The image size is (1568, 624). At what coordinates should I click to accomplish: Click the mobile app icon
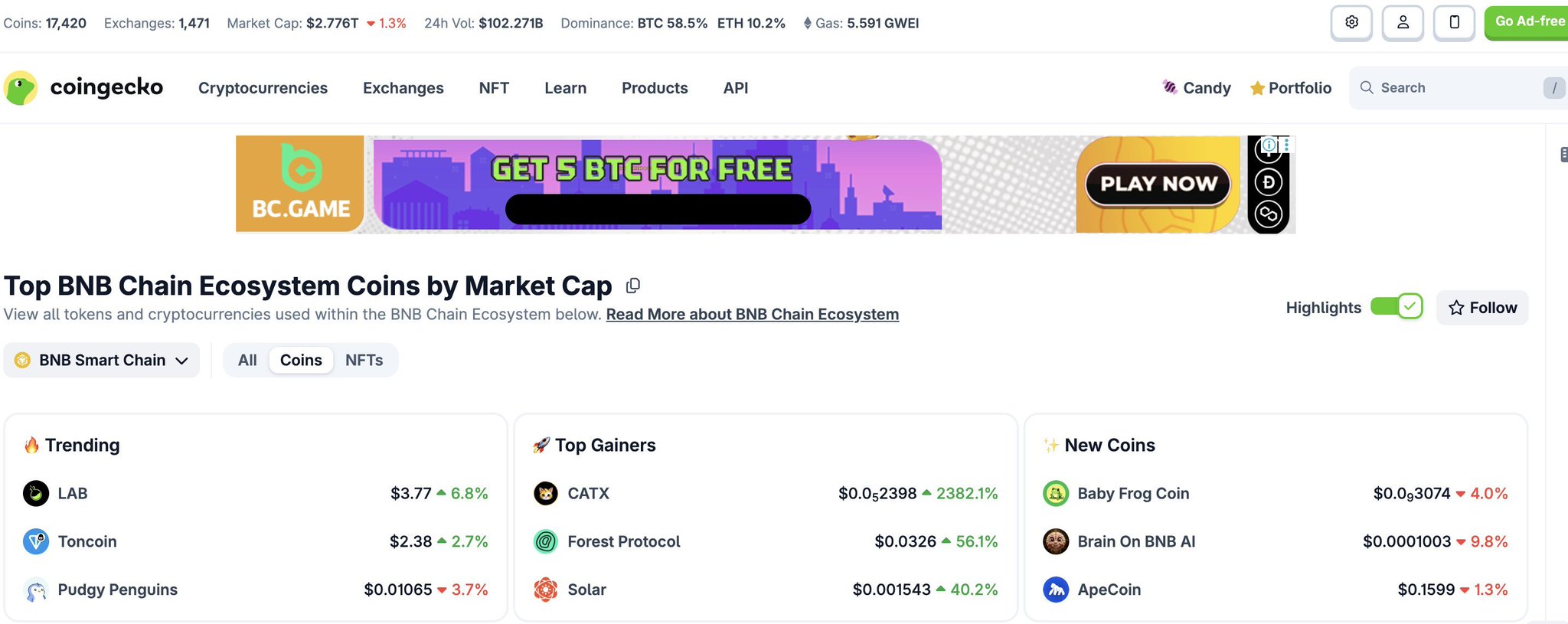1454,23
